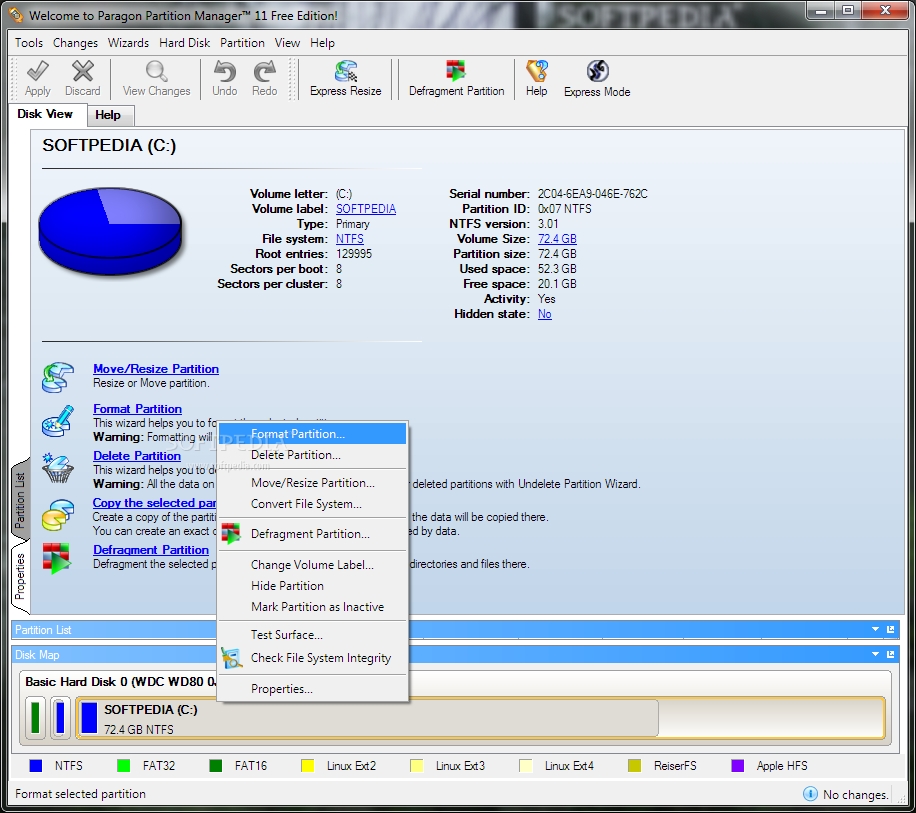Choose Properties... in context menu
Screen dimensions: 916x813
[x=313, y=689]
